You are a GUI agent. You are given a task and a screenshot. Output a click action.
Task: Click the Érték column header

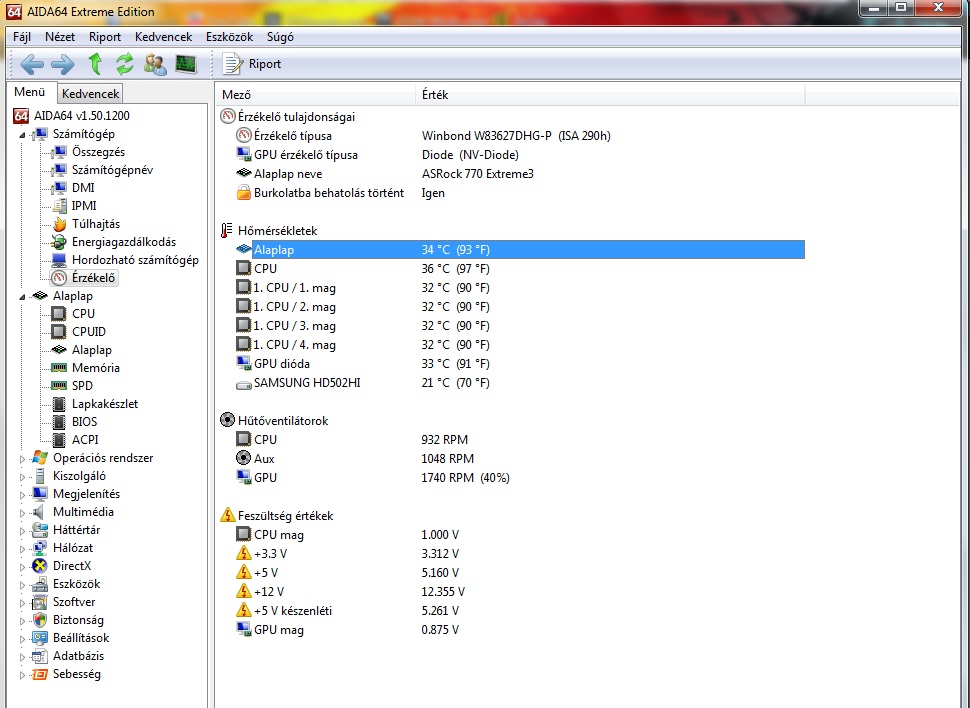[610, 95]
